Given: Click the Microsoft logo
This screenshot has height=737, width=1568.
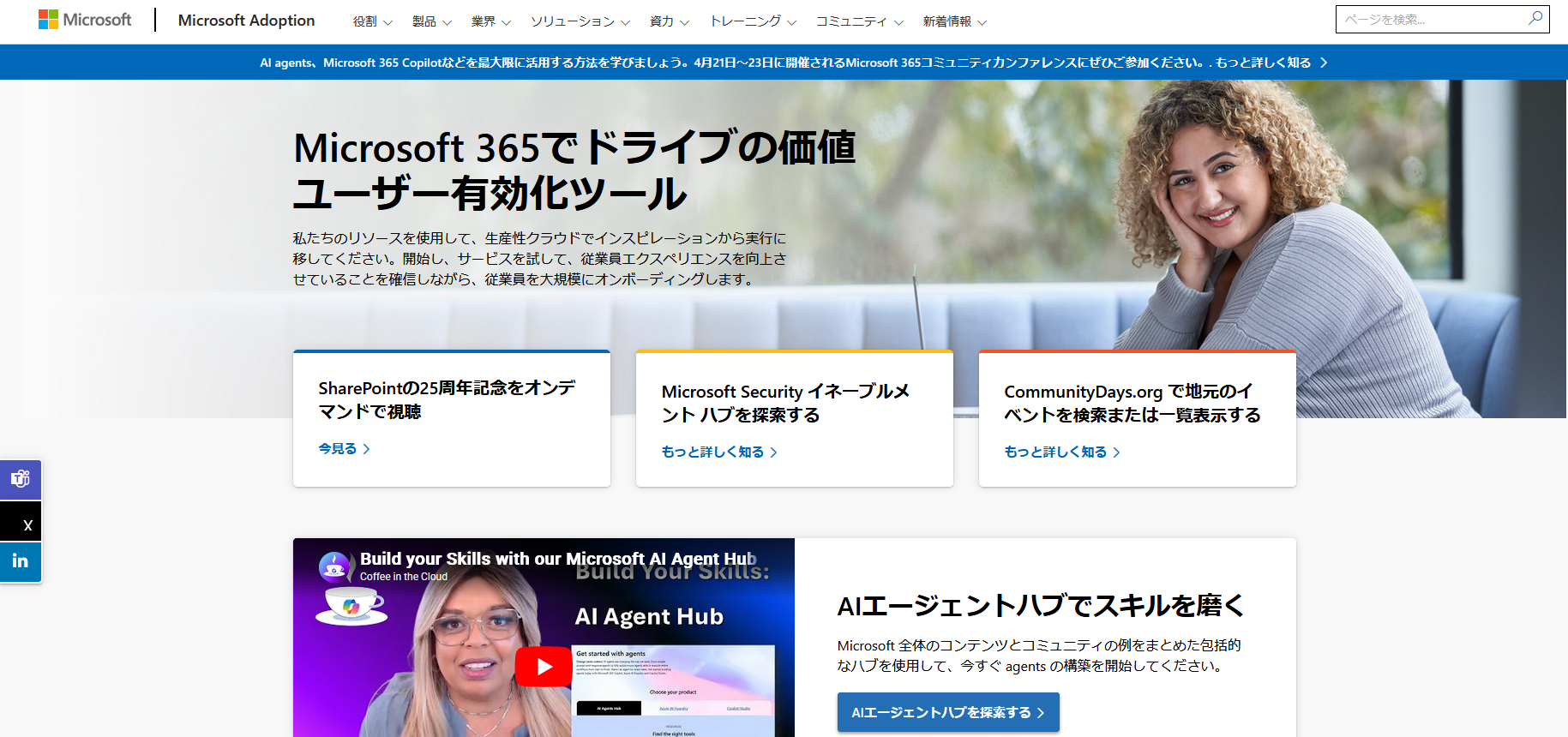Looking at the screenshot, I should [x=85, y=20].
